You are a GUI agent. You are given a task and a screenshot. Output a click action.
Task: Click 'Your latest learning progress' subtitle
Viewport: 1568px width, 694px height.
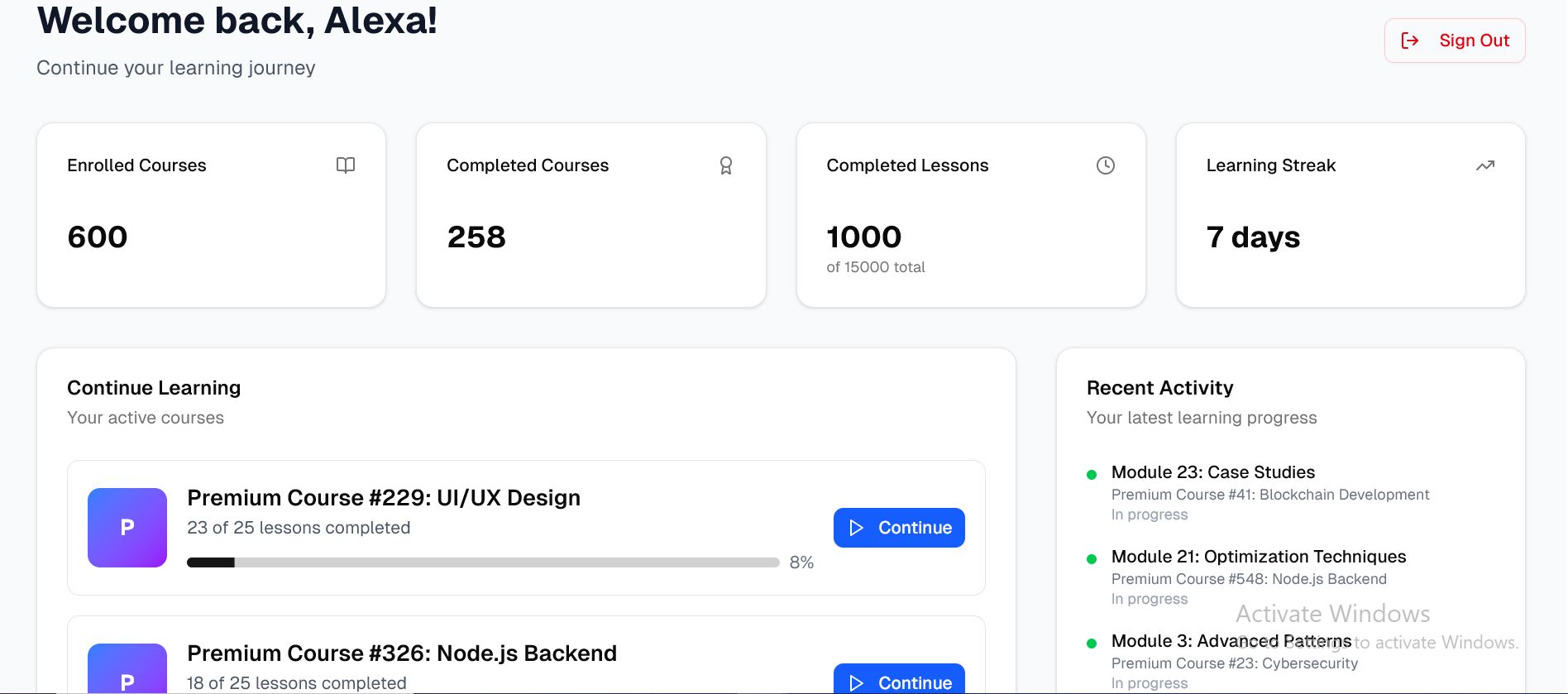click(1202, 418)
